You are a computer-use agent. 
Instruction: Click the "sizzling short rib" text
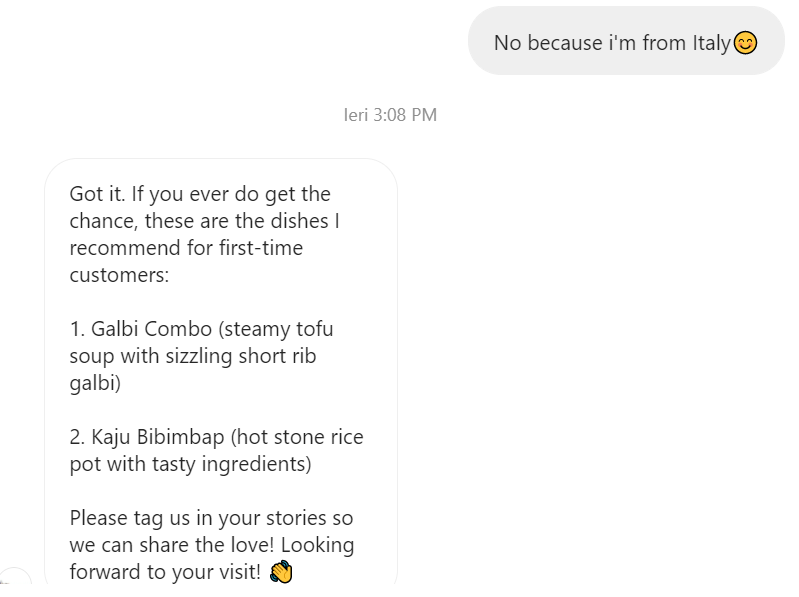click(x=234, y=356)
